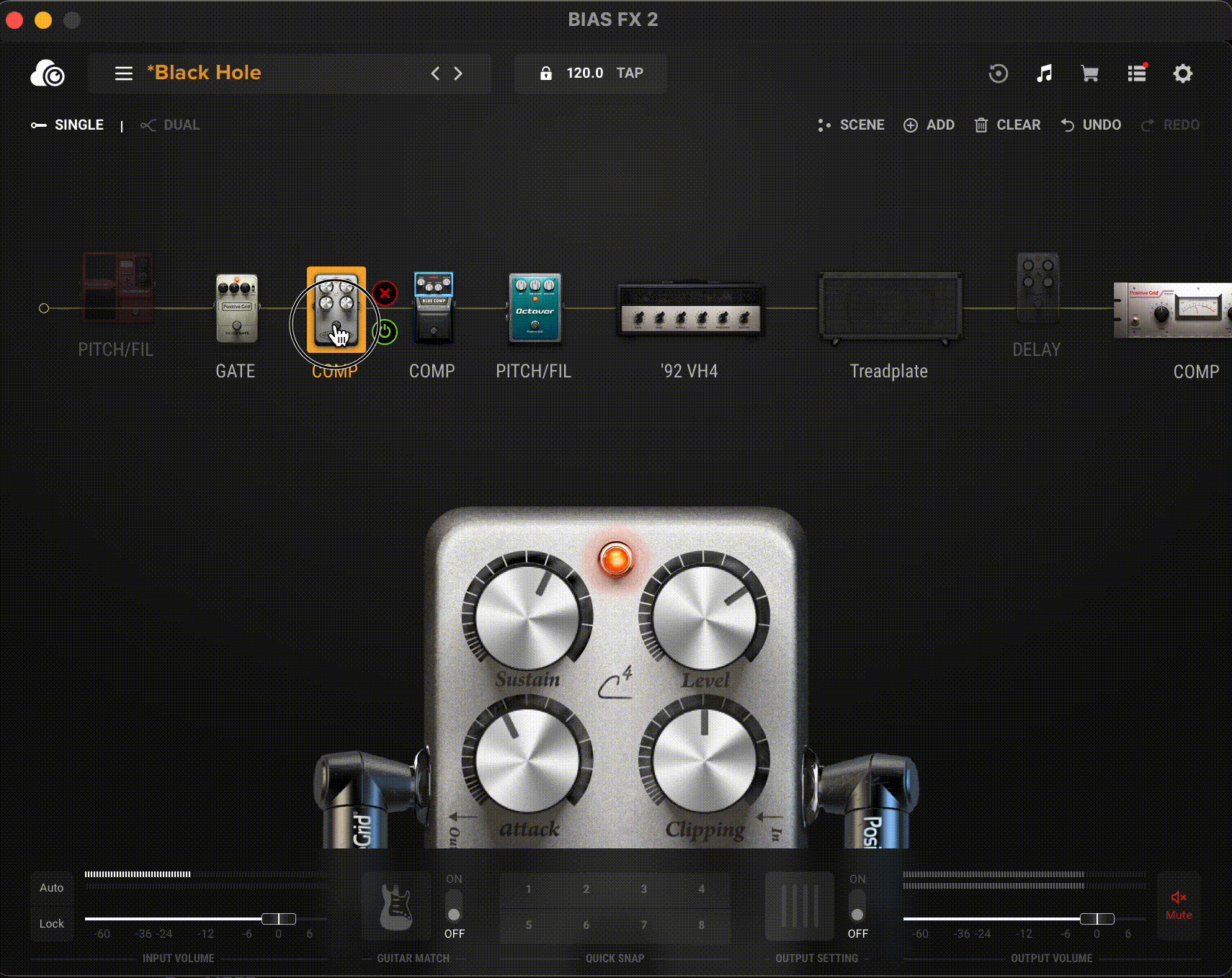Image resolution: width=1232 pixels, height=978 pixels.
Task: Enable Auto input volume
Action: tap(52, 888)
